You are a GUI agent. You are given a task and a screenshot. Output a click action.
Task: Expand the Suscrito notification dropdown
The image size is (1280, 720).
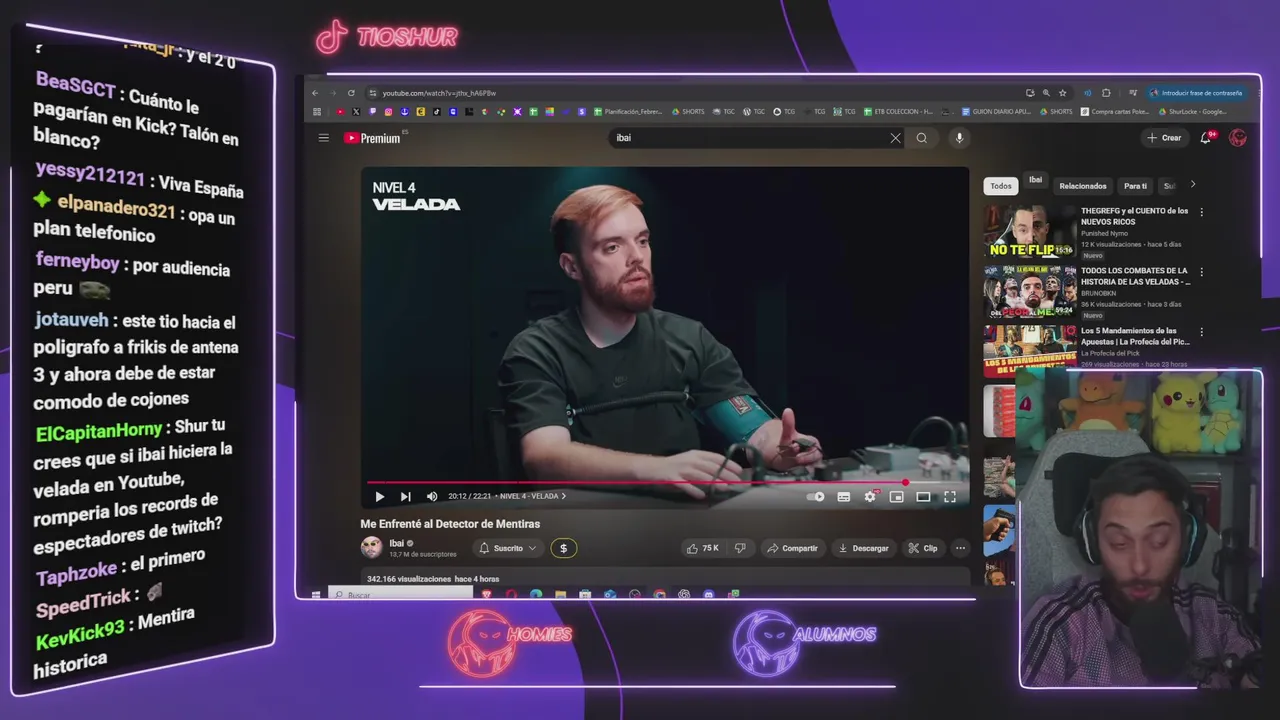tap(508, 548)
